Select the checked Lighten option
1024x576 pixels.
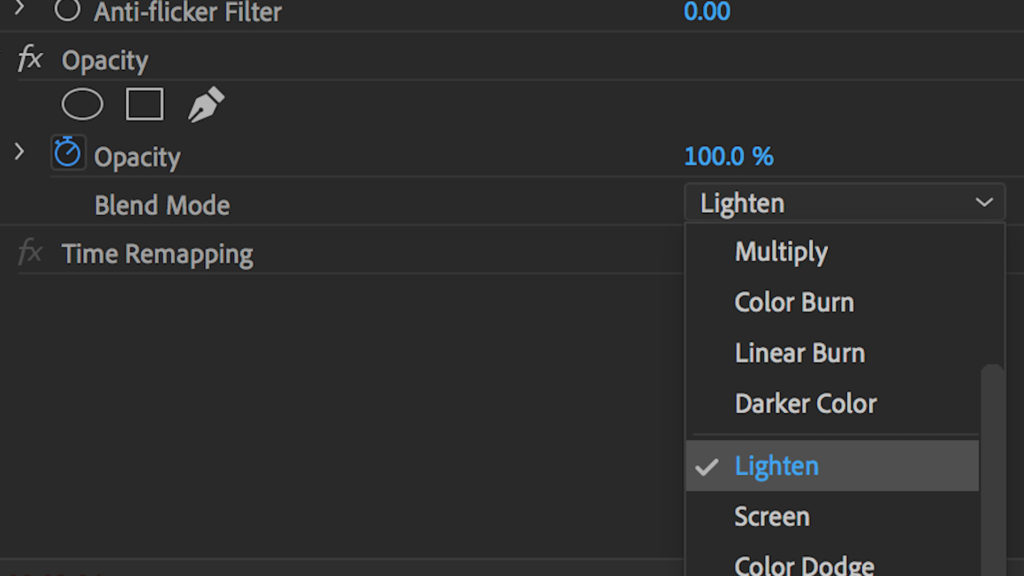(x=777, y=466)
